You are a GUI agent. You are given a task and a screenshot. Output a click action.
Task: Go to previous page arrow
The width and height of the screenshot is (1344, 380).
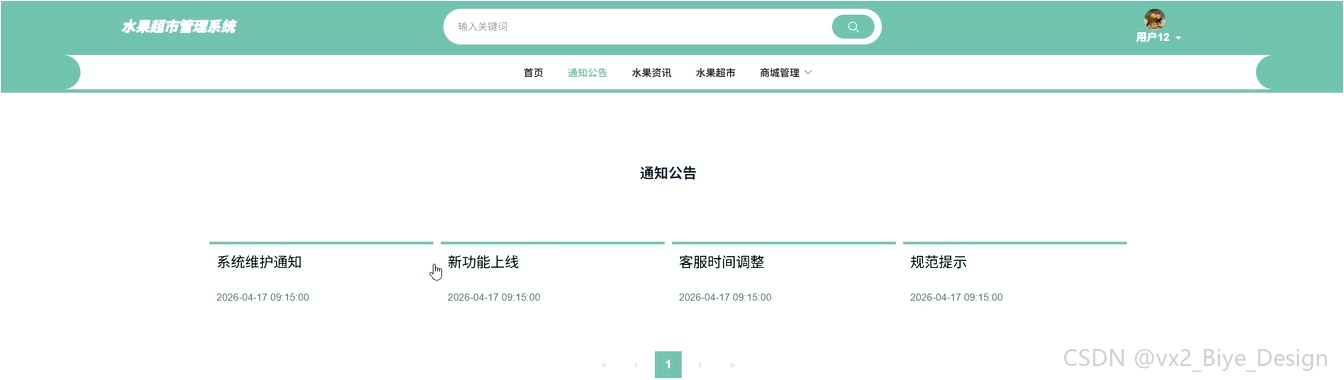click(x=636, y=365)
